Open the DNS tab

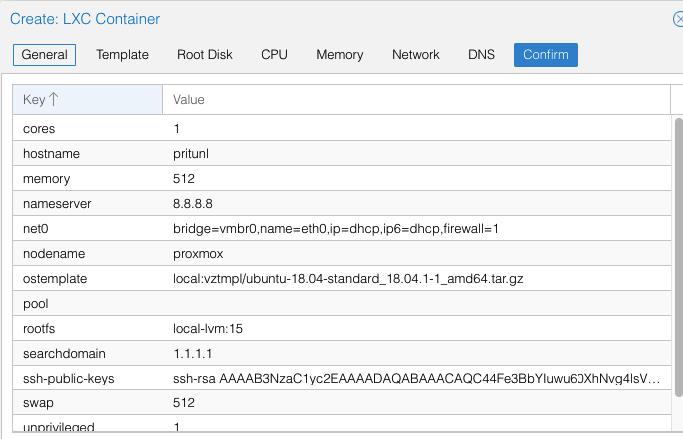point(481,55)
